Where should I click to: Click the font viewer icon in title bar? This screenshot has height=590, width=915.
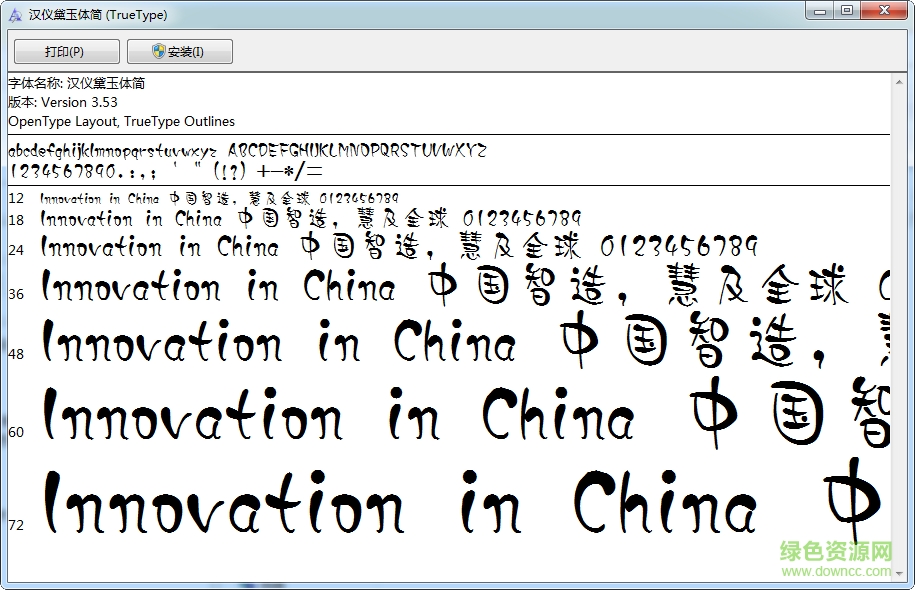(x=15, y=15)
